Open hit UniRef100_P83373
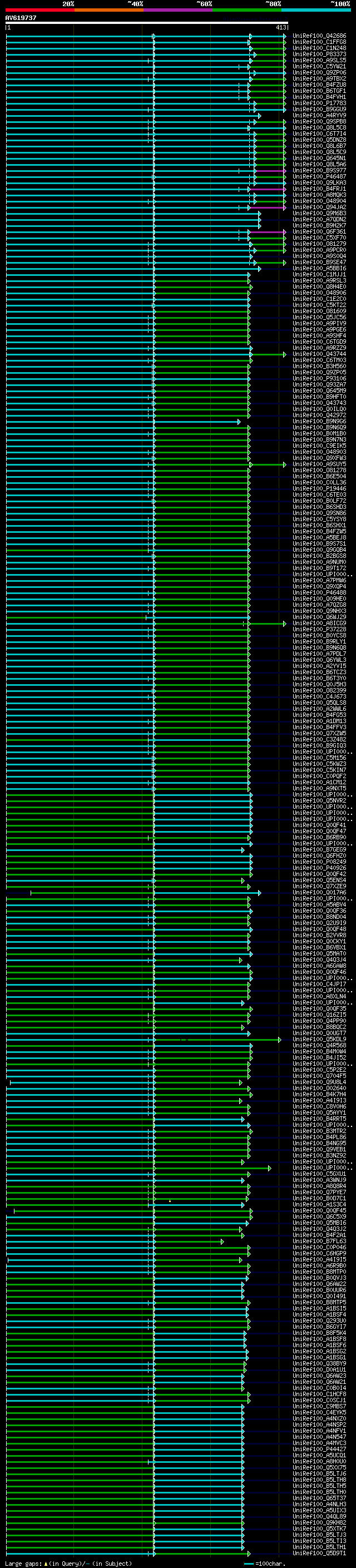This screenshot has width=356, height=1568. 319,54
